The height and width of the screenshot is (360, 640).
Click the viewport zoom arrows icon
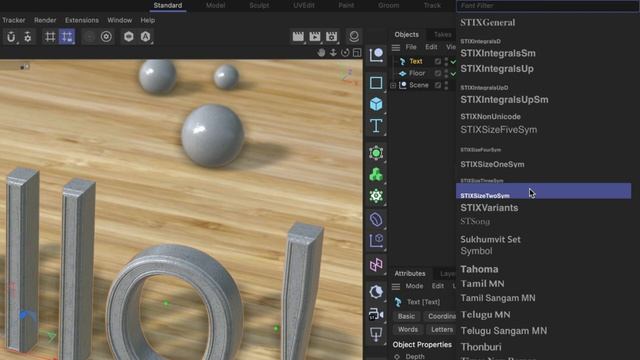(x=333, y=53)
